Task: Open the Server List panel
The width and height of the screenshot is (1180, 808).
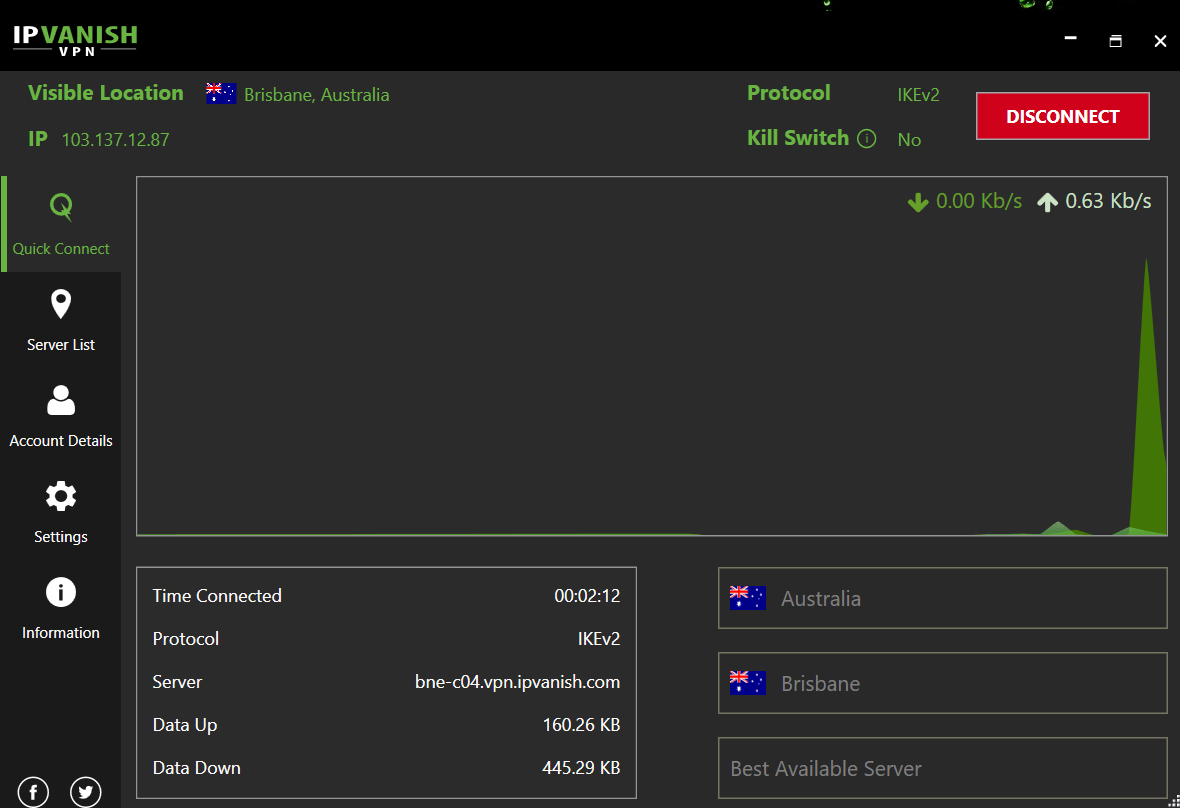Action: click(61, 303)
